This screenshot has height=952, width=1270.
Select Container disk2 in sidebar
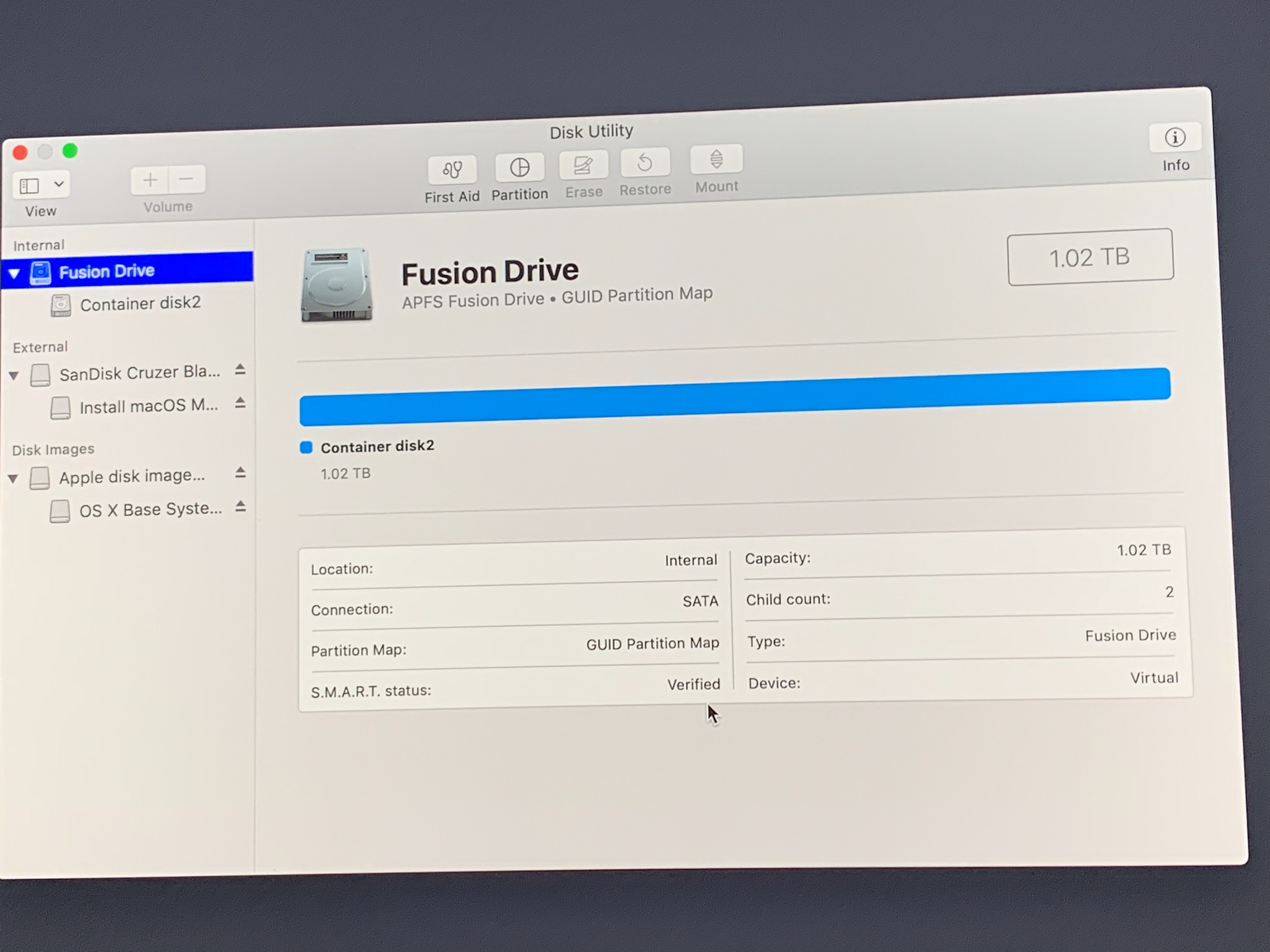click(x=140, y=304)
